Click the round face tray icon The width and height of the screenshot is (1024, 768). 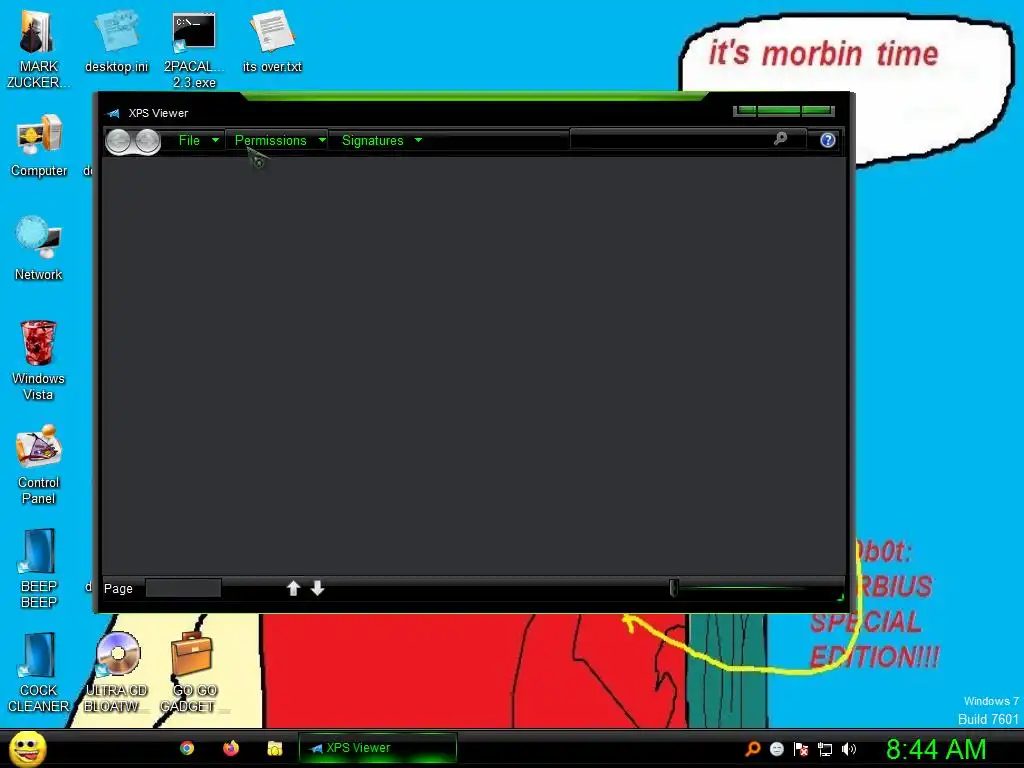click(x=776, y=749)
